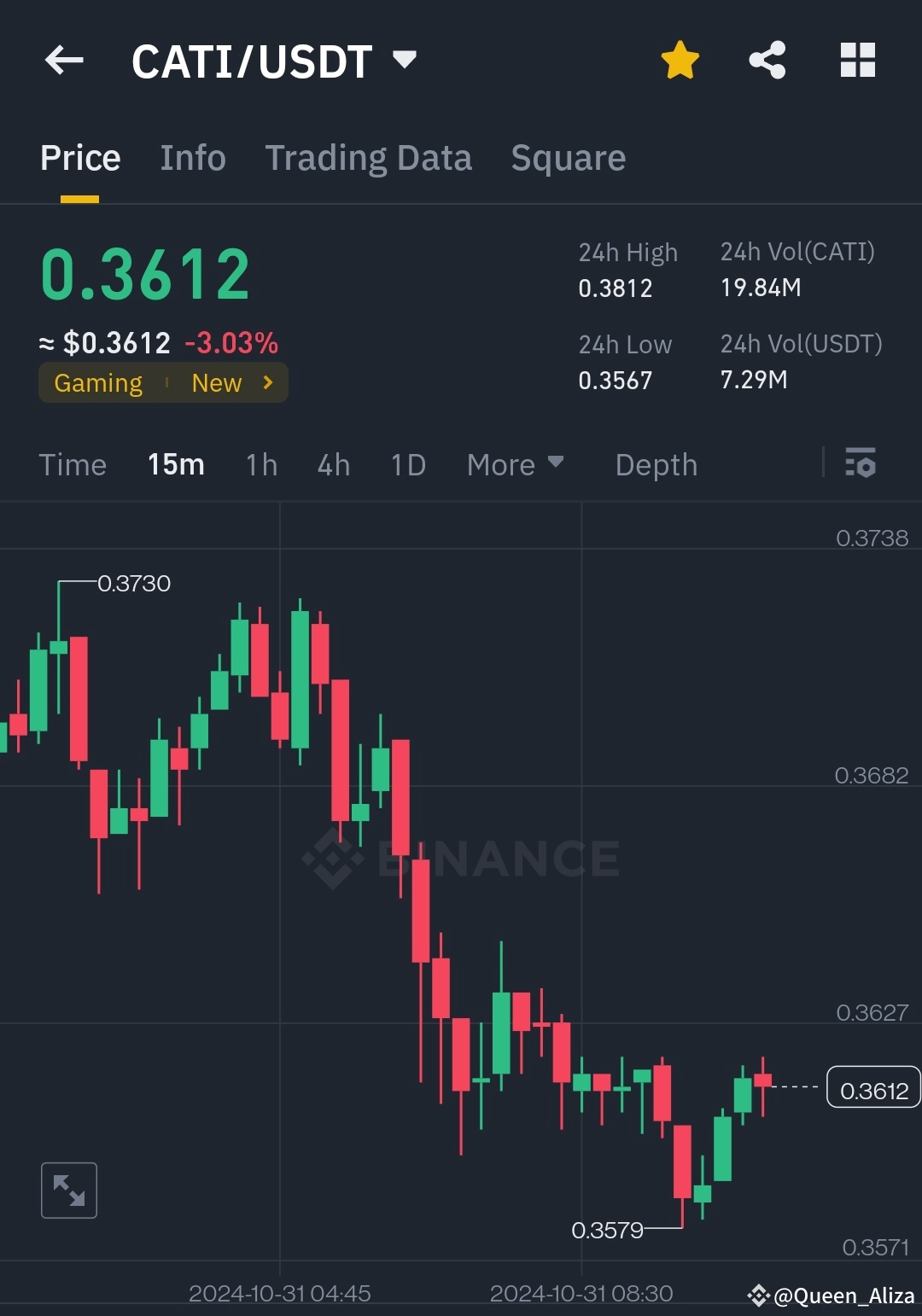Switch the chart to 1D interval

[407, 464]
